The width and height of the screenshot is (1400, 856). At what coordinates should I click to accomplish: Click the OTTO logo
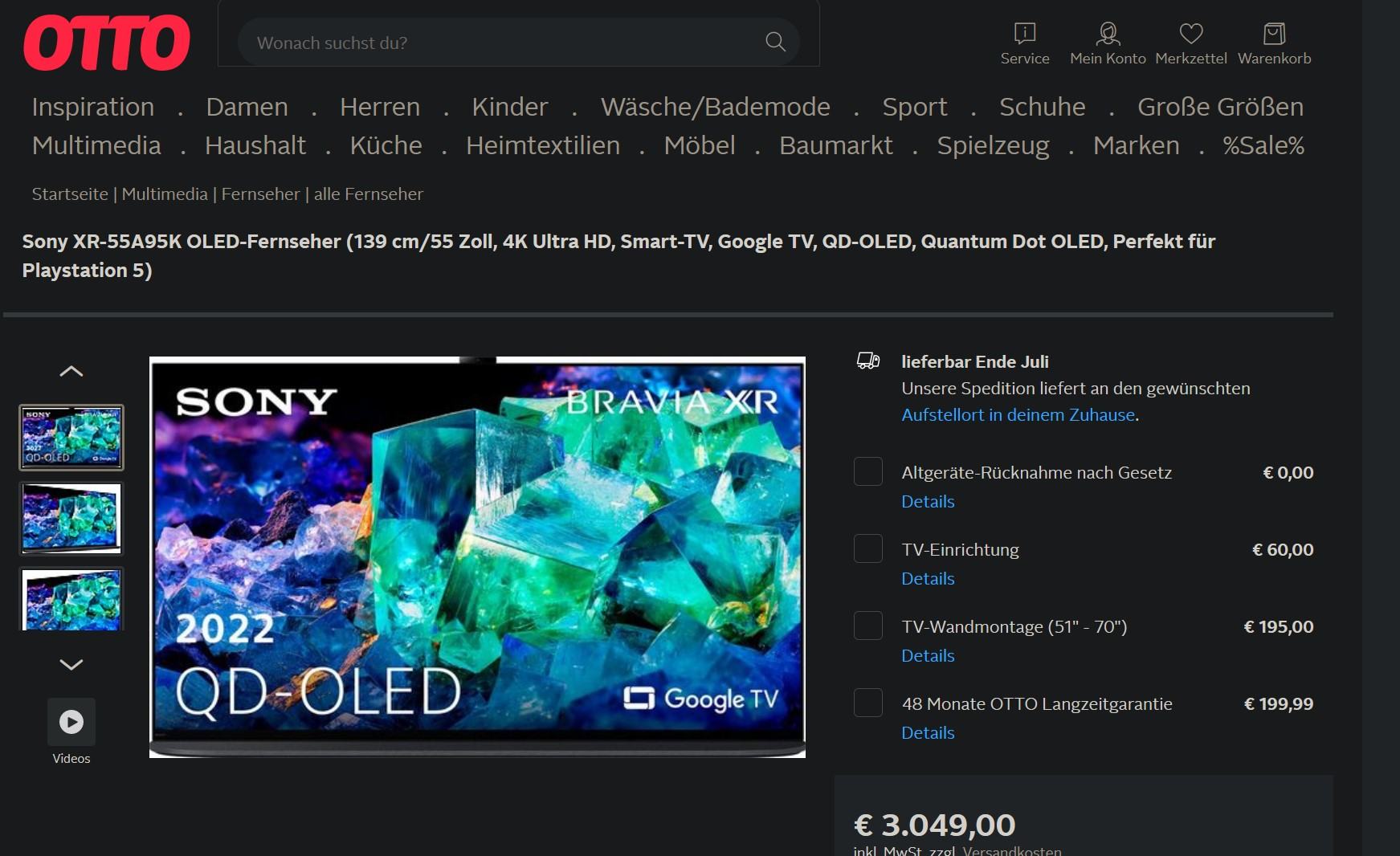[107, 43]
